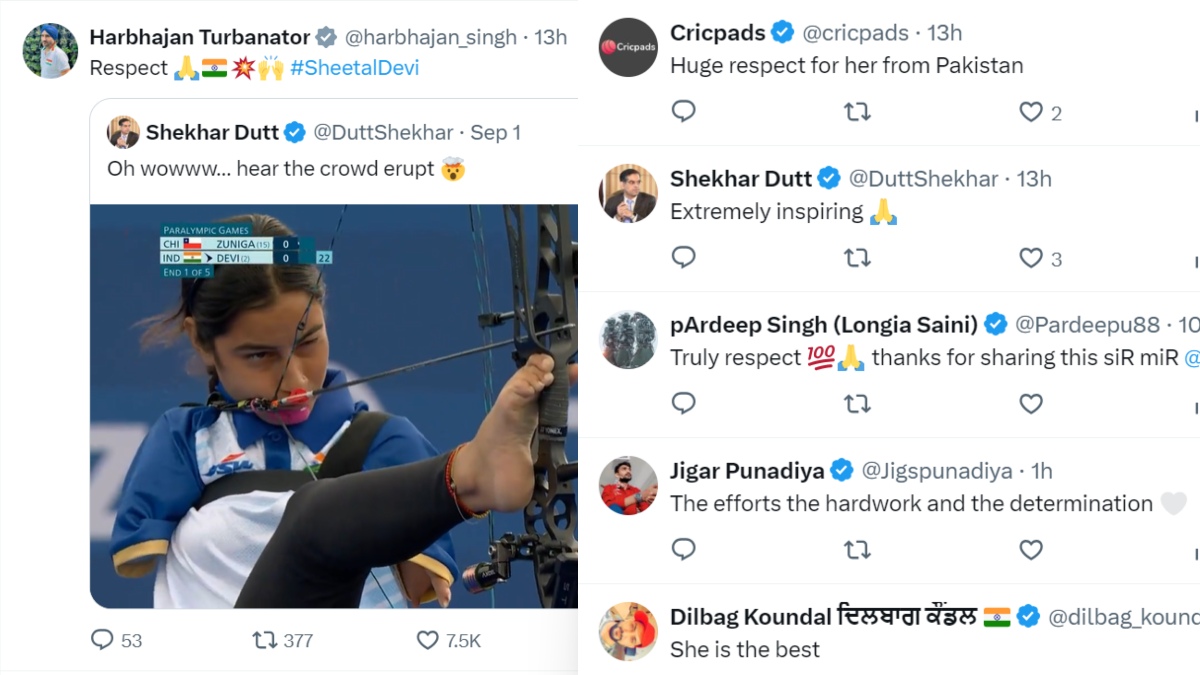The height and width of the screenshot is (675, 1200).
Task: Open Dilbag Koundal's profile picture
Action: 628,631
